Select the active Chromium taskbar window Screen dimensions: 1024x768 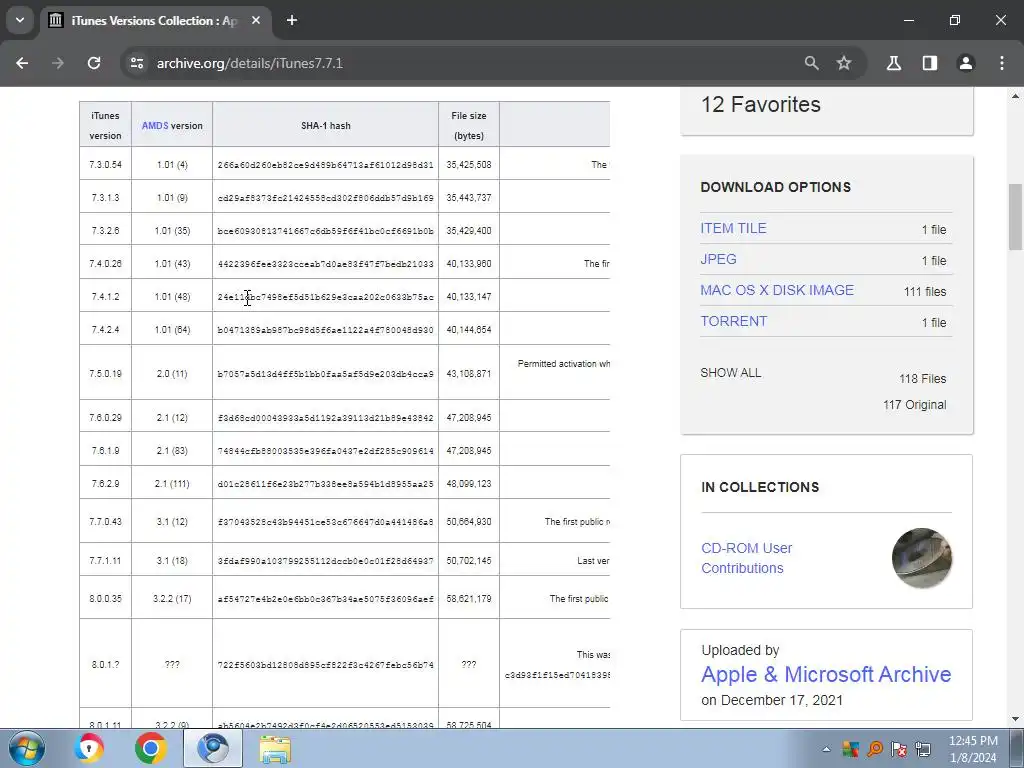point(213,748)
